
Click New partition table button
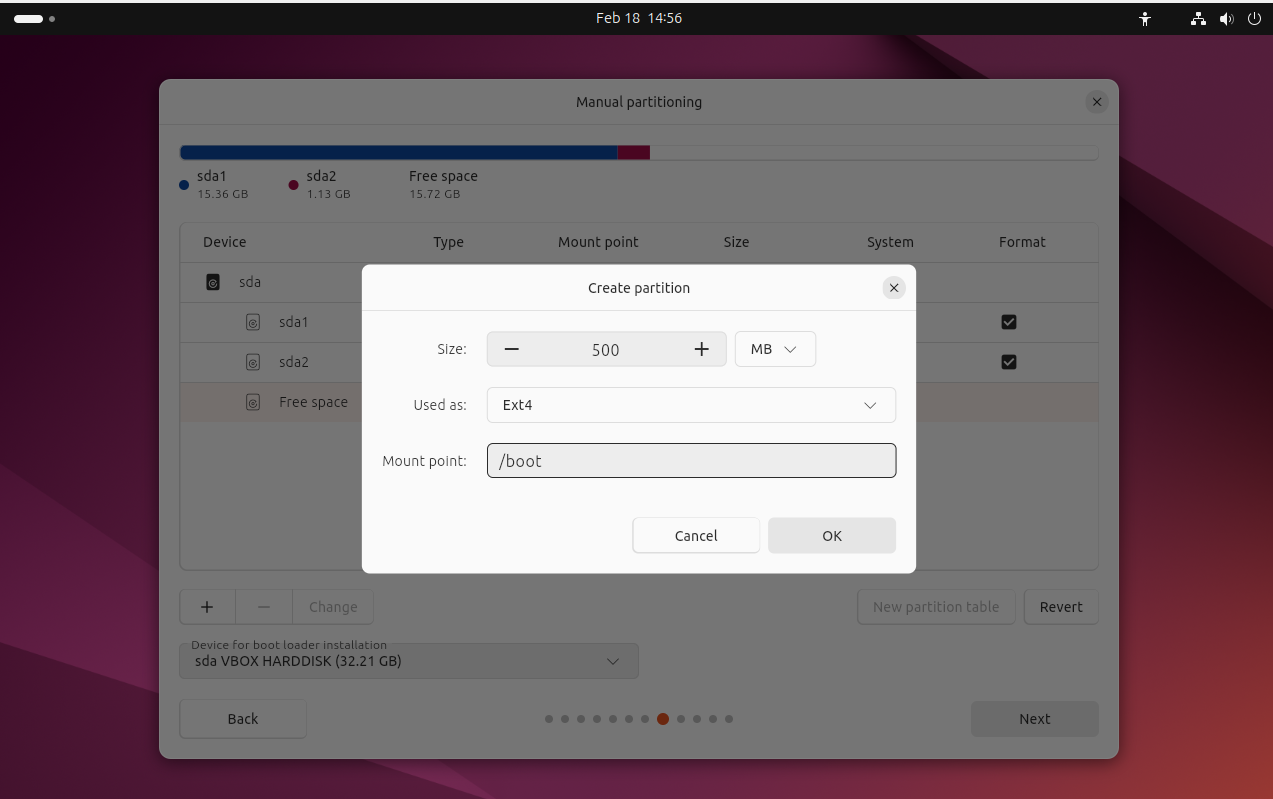pyautogui.click(x=936, y=607)
